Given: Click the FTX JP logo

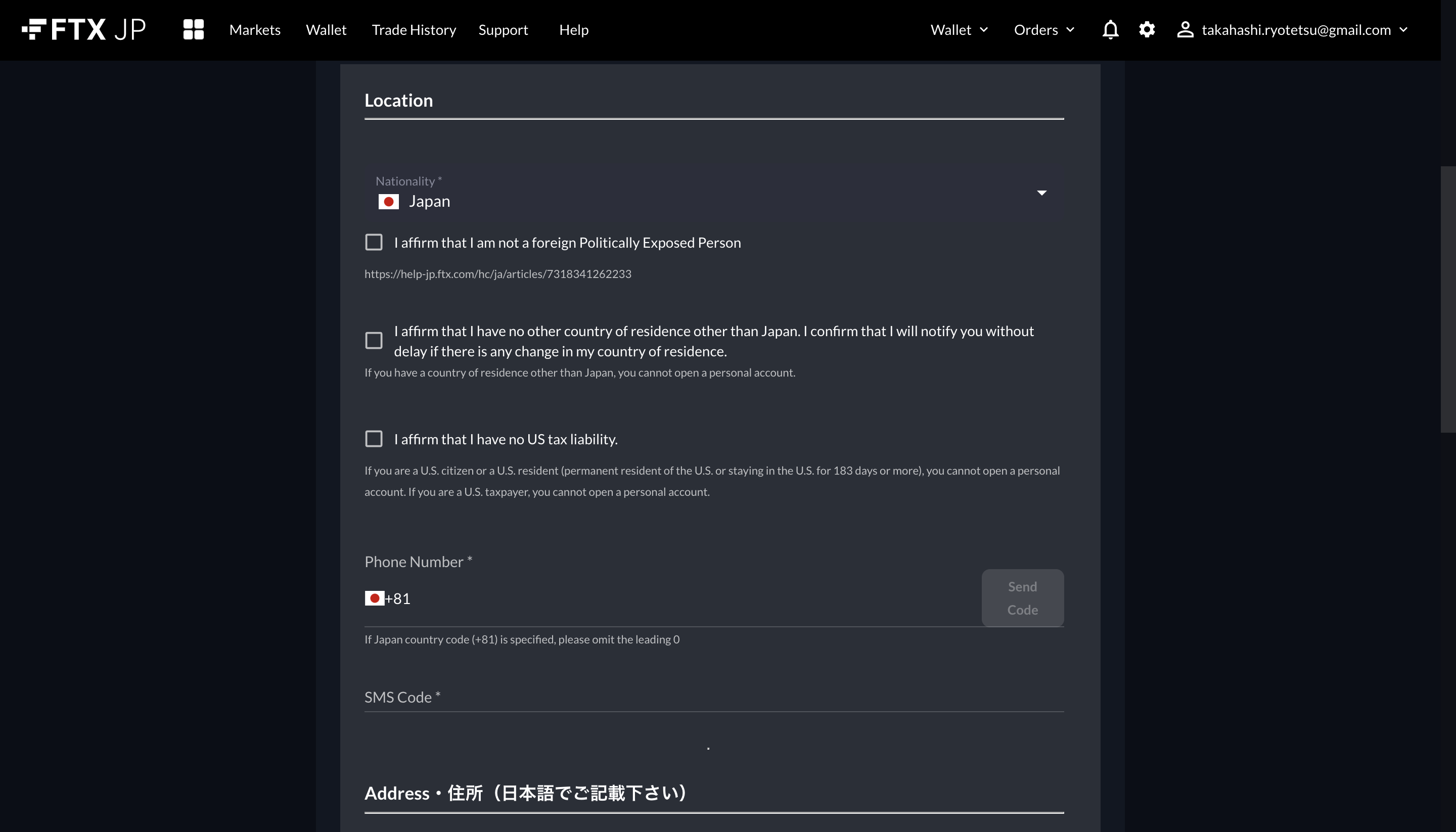Looking at the screenshot, I should pos(83,29).
